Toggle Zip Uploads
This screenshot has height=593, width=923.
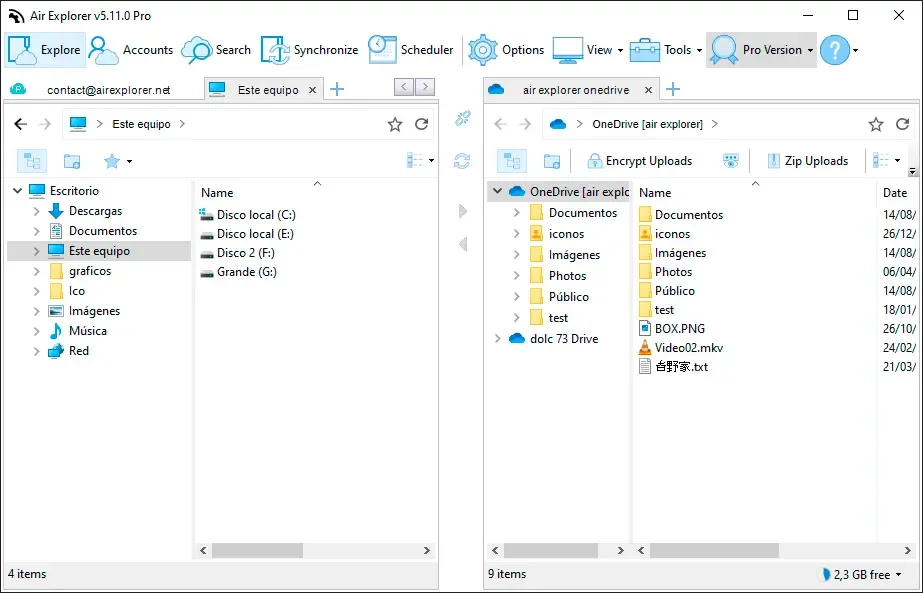coord(808,161)
